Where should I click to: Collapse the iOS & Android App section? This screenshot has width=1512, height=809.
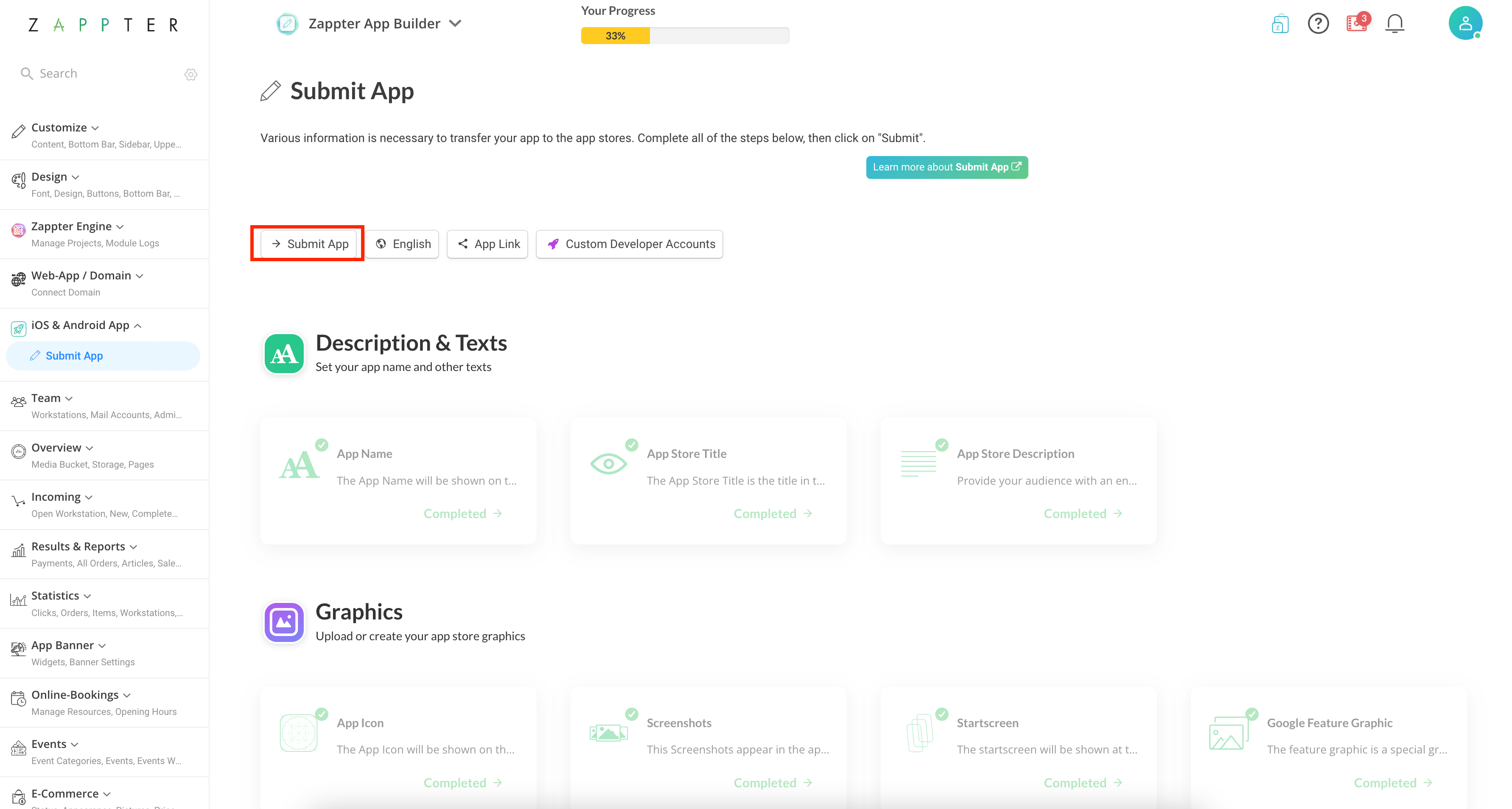138,326
